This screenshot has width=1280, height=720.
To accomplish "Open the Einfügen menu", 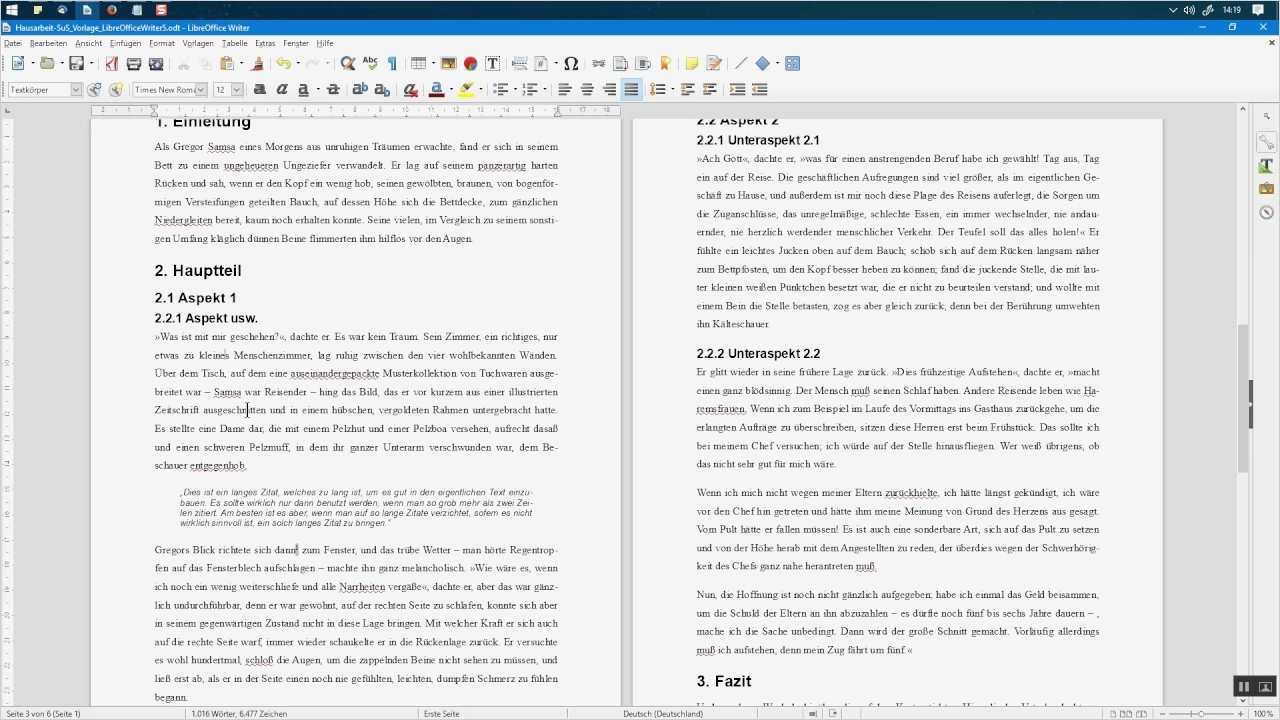I will tap(125, 43).
